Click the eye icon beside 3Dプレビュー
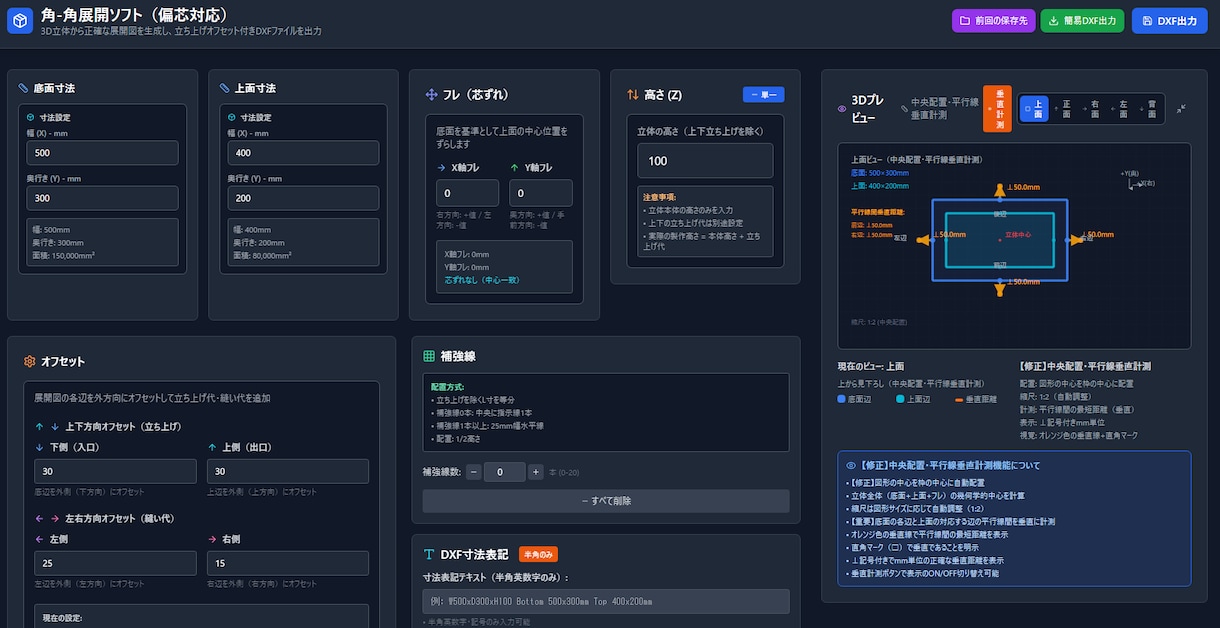The width and height of the screenshot is (1220, 628). (x=842, y=109)
